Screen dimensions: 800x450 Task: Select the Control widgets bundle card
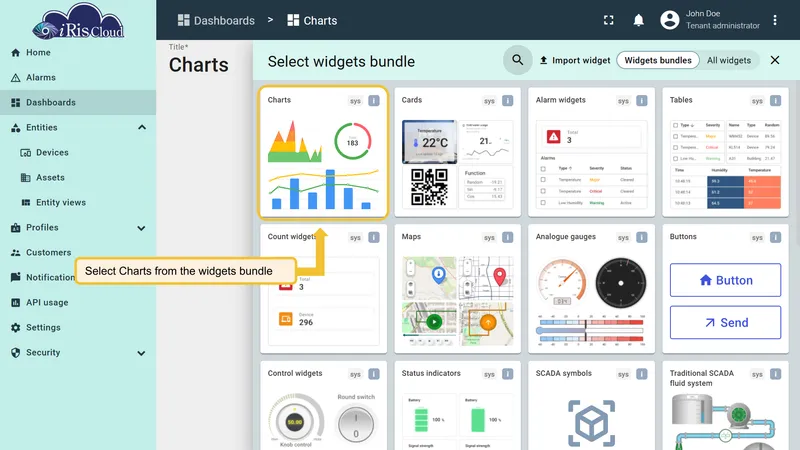tap(323, 406)
